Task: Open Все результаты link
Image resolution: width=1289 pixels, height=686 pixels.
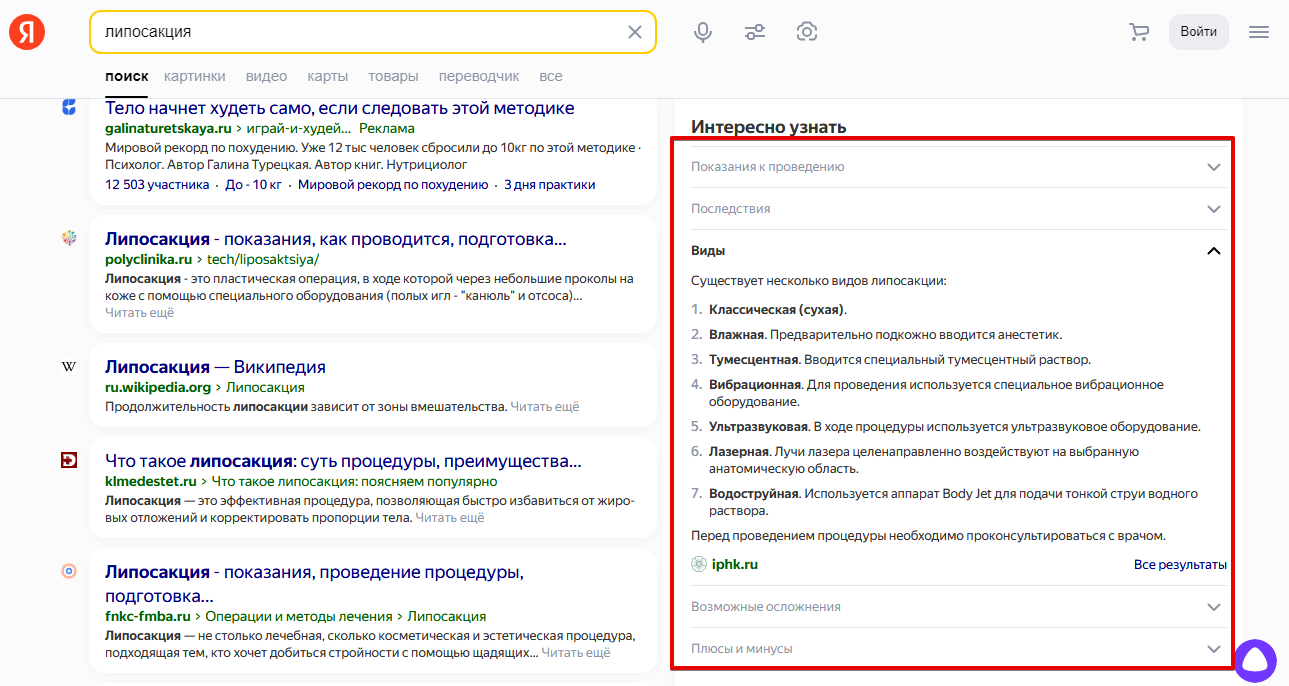Action: click(x=1180, y=565)
